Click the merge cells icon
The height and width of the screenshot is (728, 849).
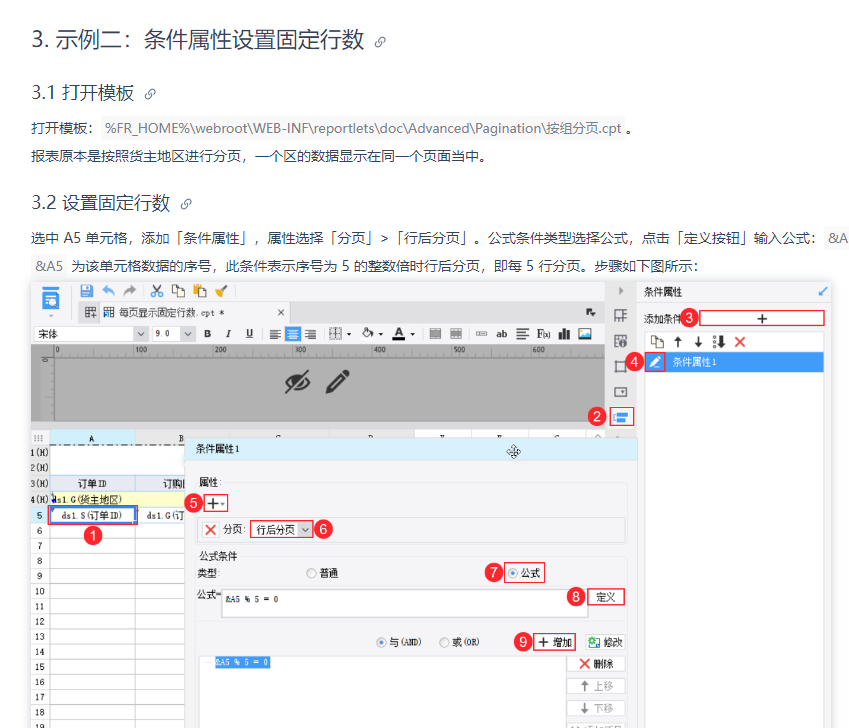[435, 334]
